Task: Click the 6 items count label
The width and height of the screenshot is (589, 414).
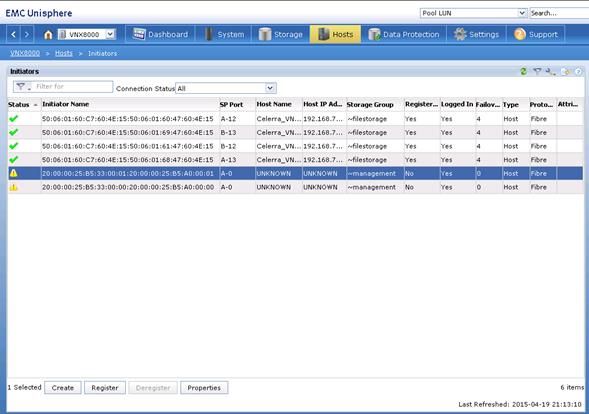Action: 572,387
